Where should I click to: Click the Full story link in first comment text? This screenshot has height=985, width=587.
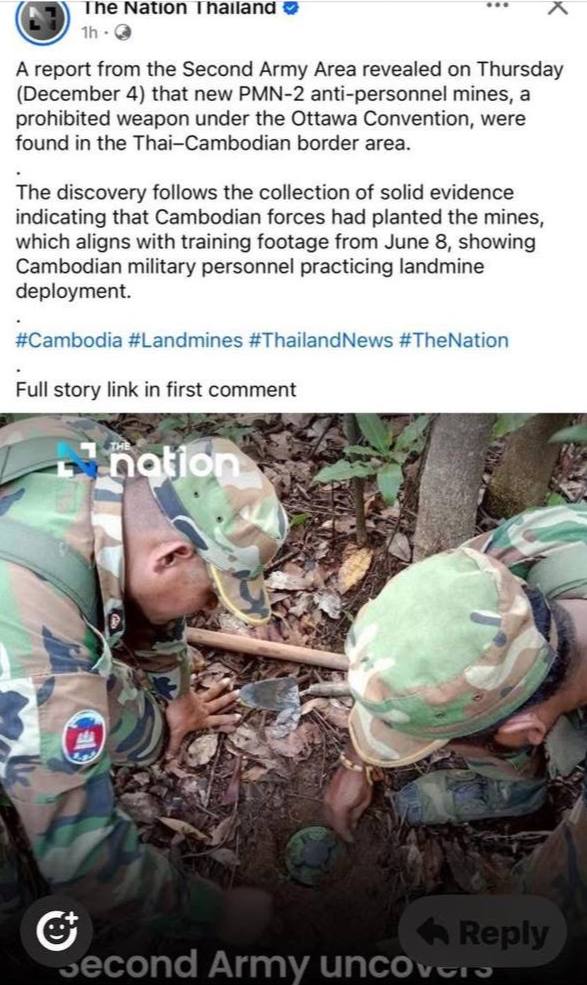pos(156,389)
